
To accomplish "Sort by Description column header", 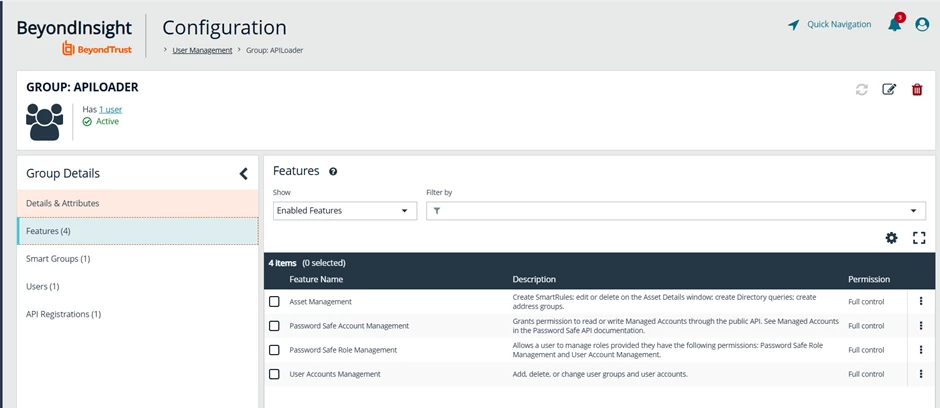I will coord(534,279).
